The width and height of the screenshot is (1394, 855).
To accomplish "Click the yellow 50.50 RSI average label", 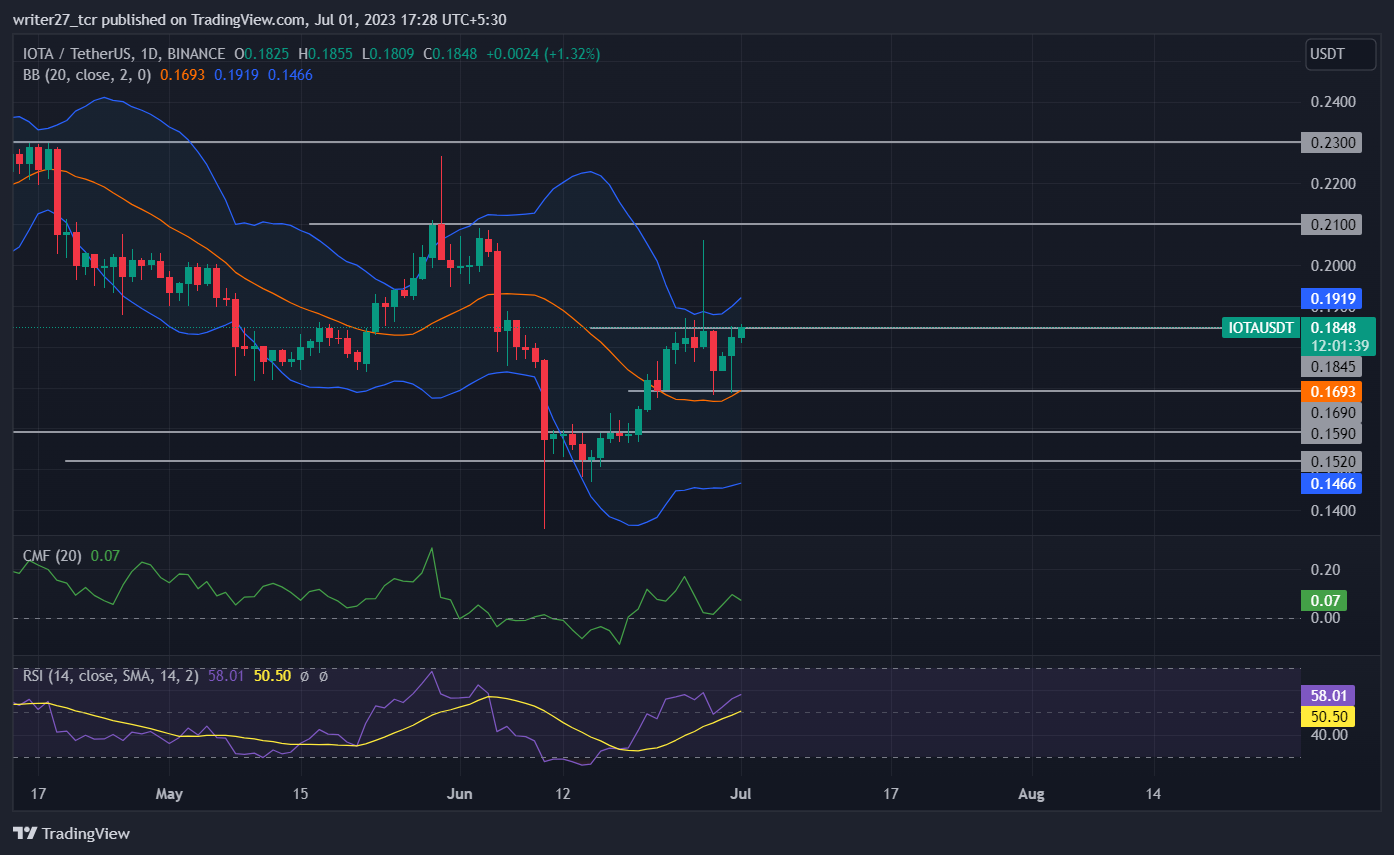I will click(1329, 716).
